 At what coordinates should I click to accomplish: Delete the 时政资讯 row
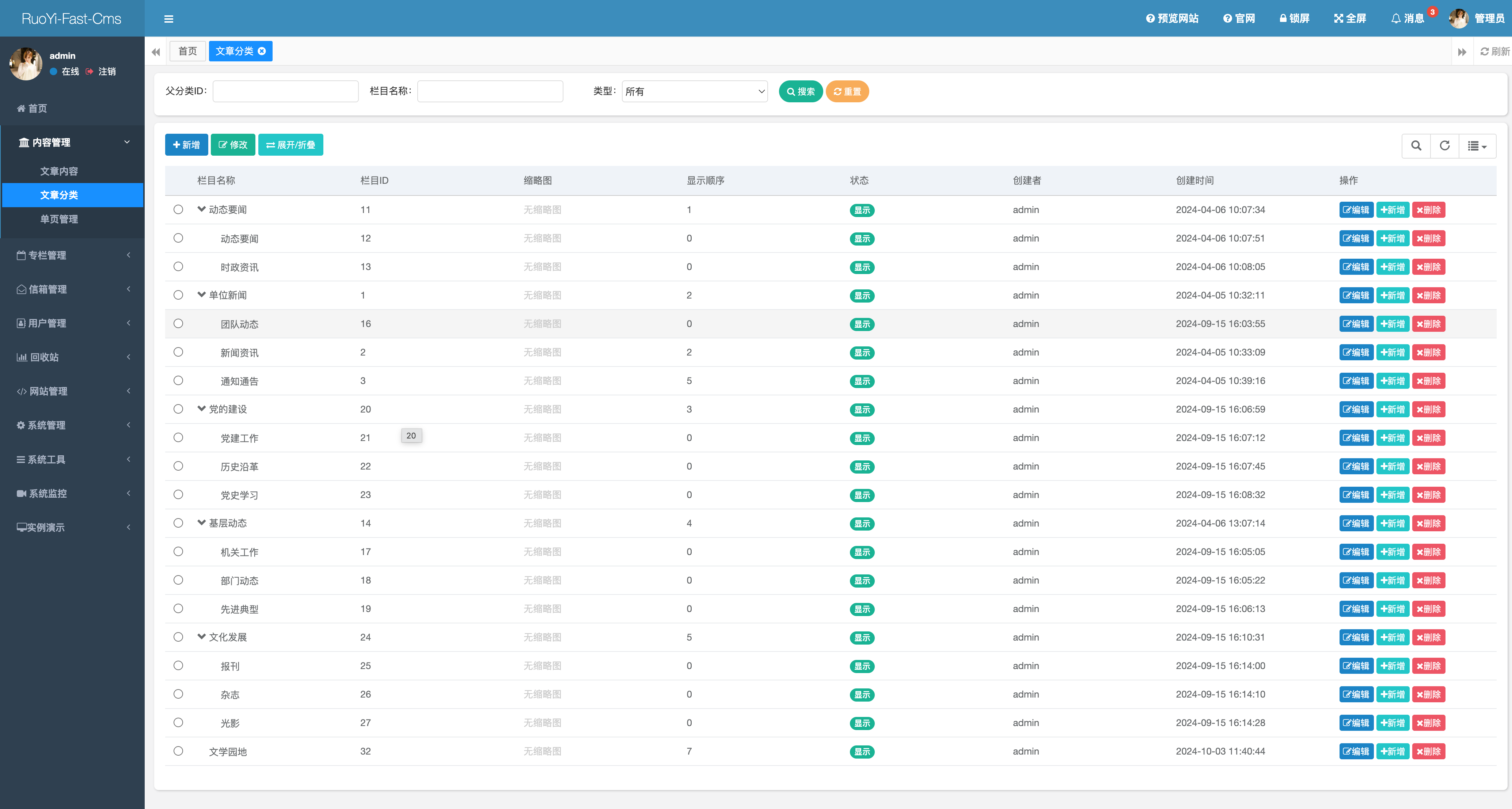pyautogui.click(x=1429, y=267)
